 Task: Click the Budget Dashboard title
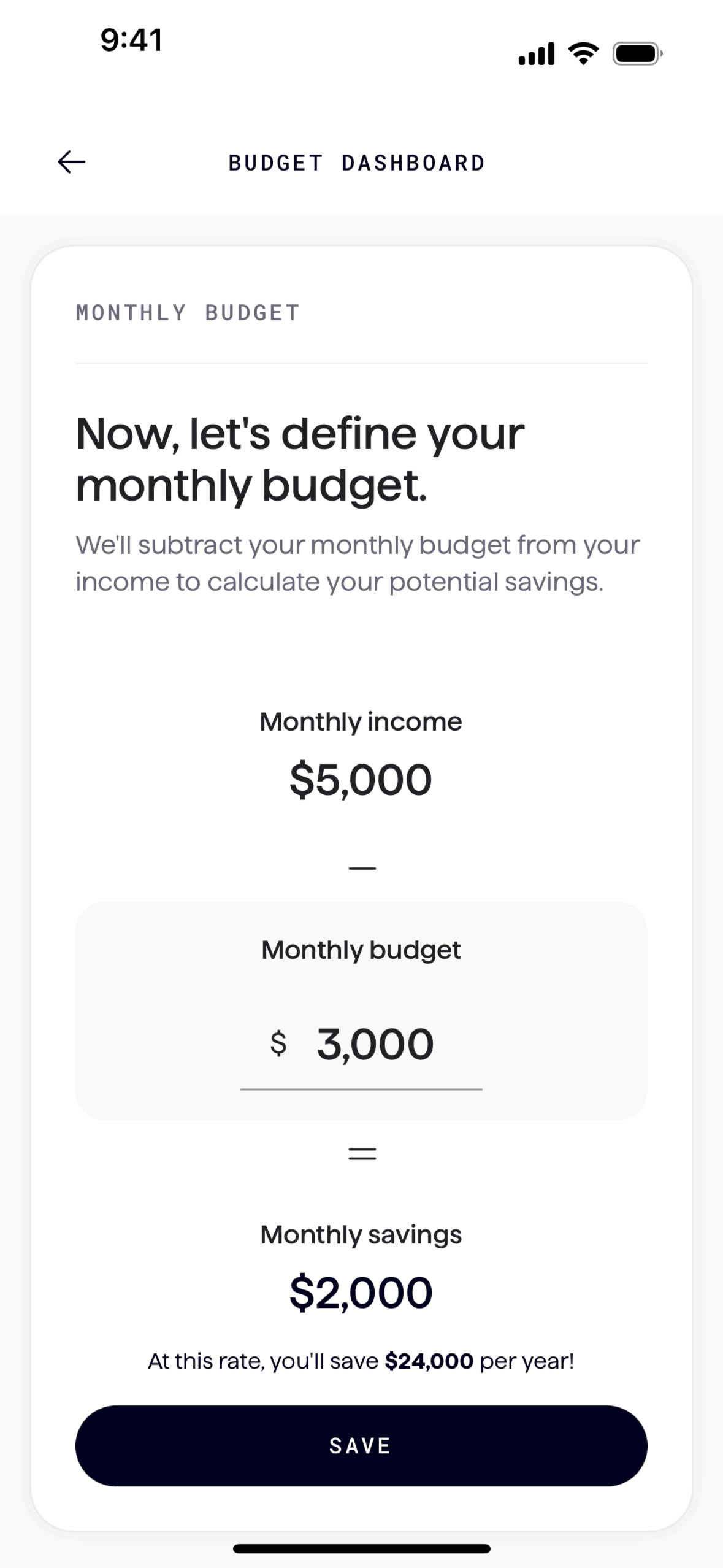pyautogui.click(x=357, y=163)
